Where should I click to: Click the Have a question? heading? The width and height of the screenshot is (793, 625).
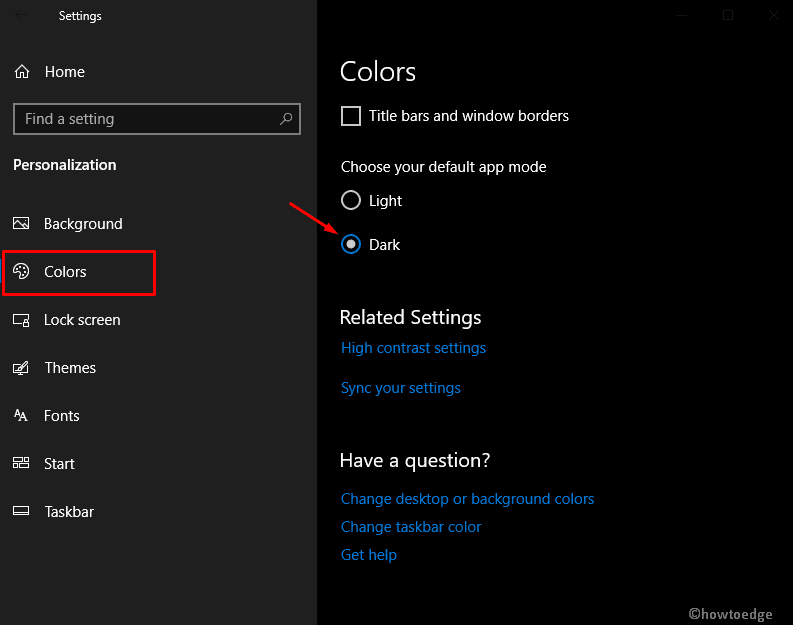415,461
